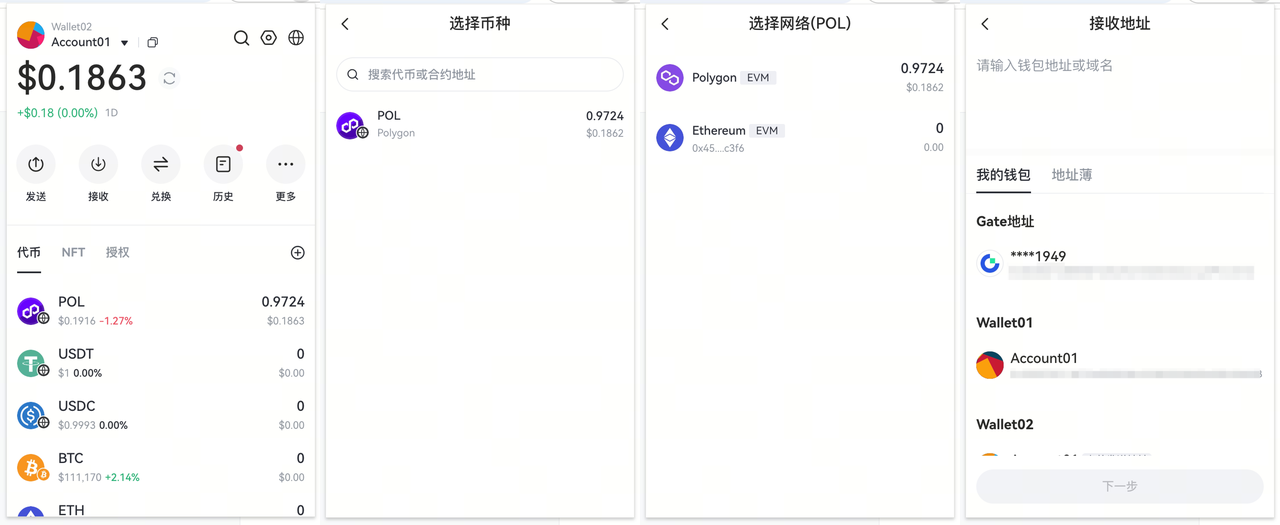Screen dimensions: 1280x525
Task: Click the globe network icon
Action: point(296,38)
